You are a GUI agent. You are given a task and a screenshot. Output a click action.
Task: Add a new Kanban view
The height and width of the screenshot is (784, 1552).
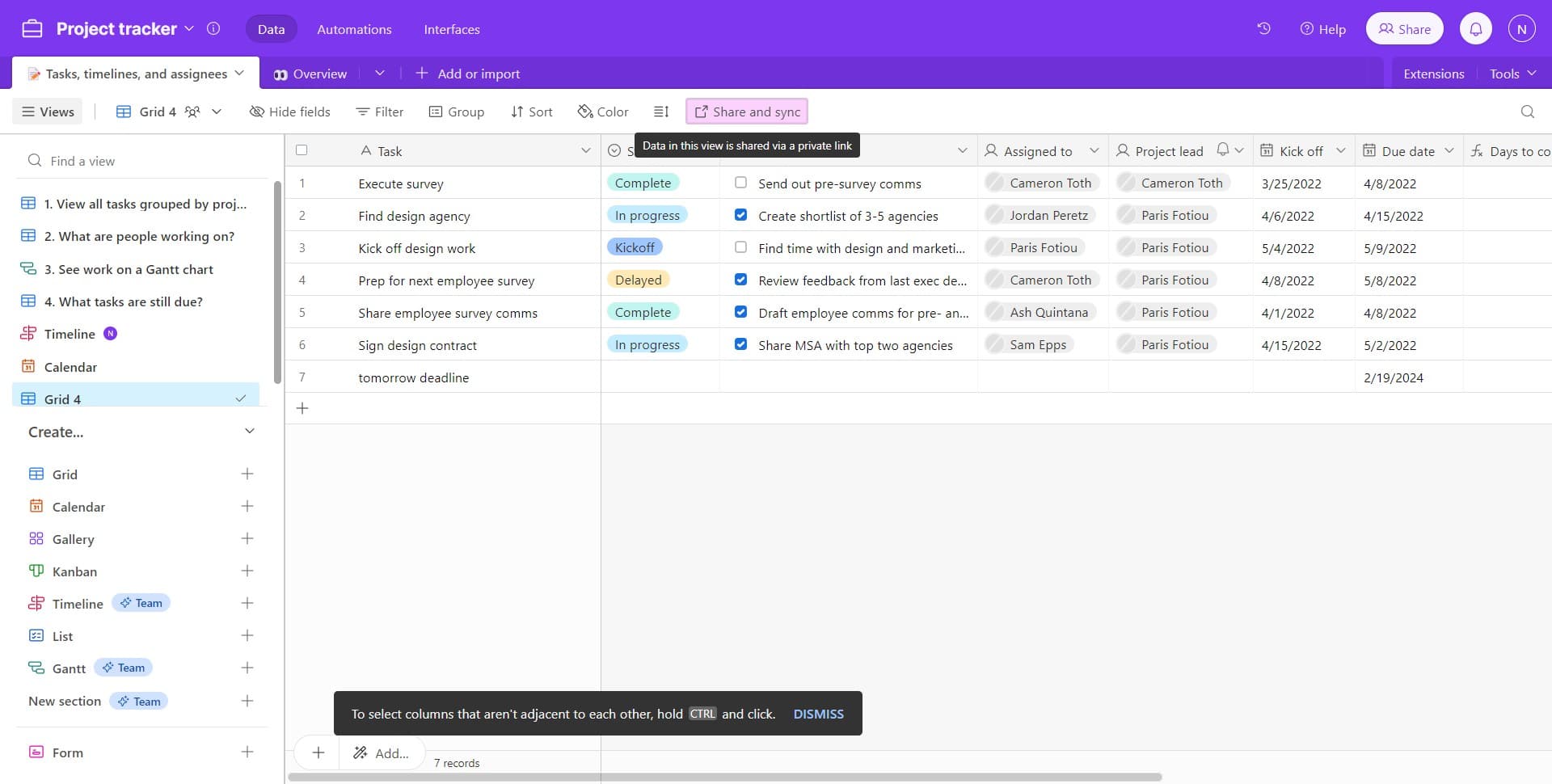(247, 571)
